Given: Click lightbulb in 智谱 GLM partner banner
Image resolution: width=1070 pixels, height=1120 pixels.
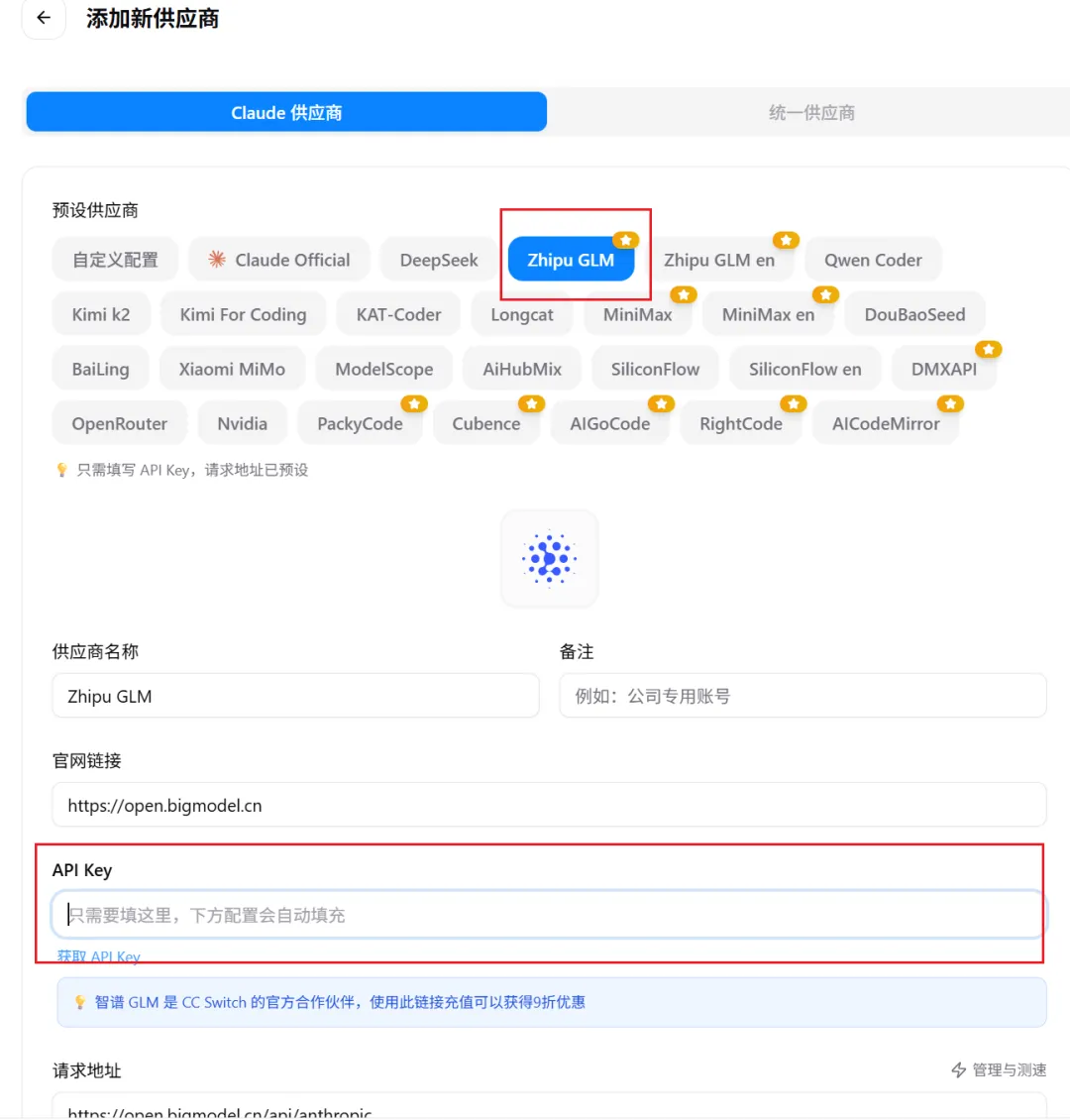Looking at the screenshot, I should [x=80, y=1002].
